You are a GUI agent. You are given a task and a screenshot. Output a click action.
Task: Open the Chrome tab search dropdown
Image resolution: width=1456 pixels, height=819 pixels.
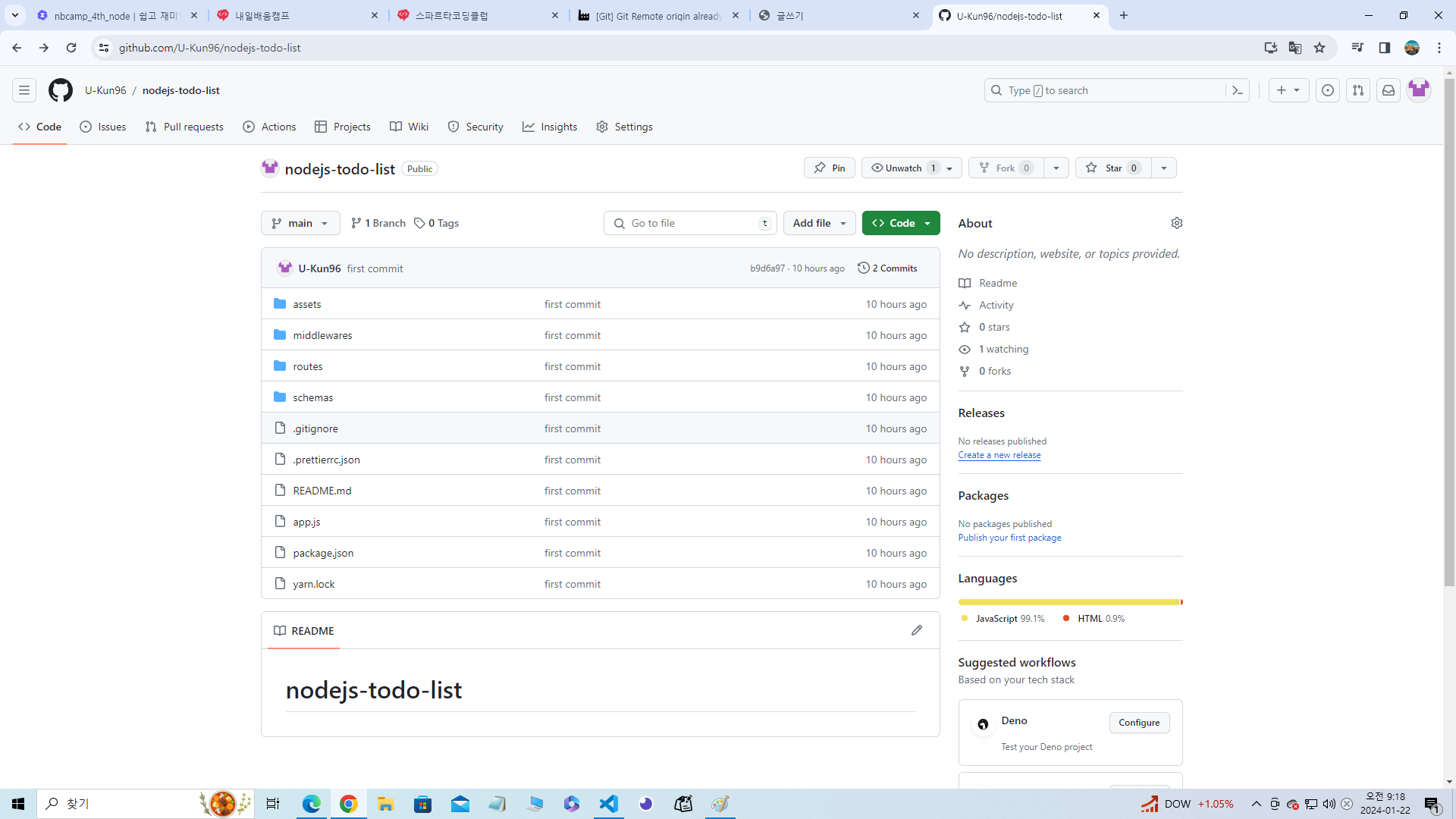point(15,15)
